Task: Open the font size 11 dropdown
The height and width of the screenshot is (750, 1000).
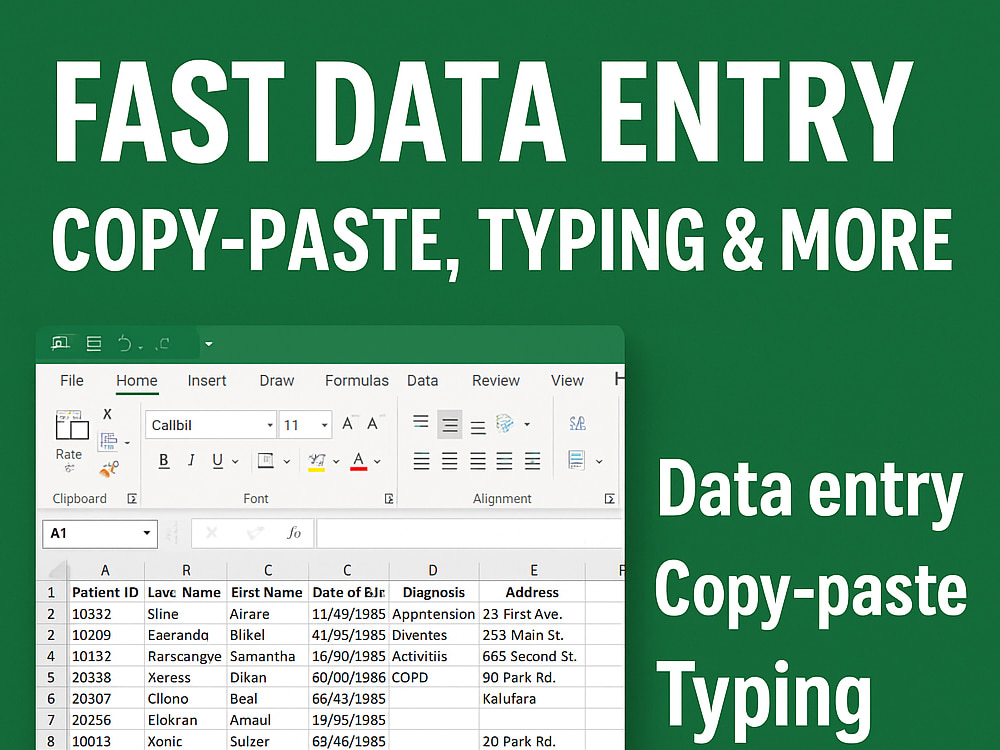Action: coord(325,425)
